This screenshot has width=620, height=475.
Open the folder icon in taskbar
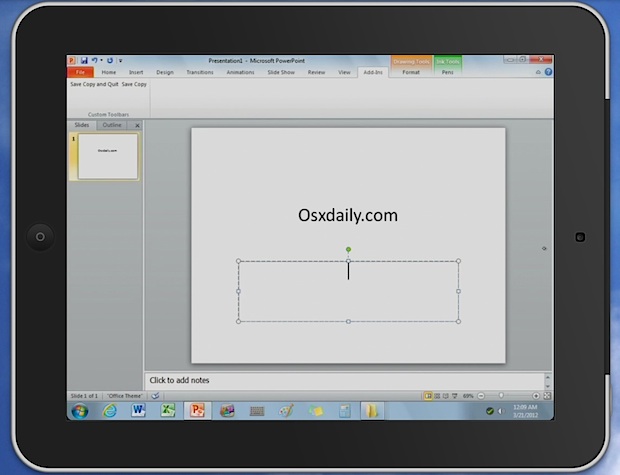pos(372,411)
